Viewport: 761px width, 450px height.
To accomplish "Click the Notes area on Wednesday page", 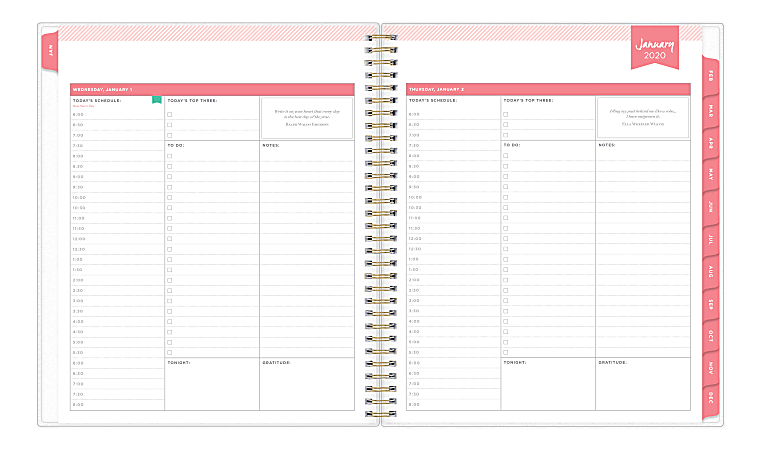I will click(306, 250).
